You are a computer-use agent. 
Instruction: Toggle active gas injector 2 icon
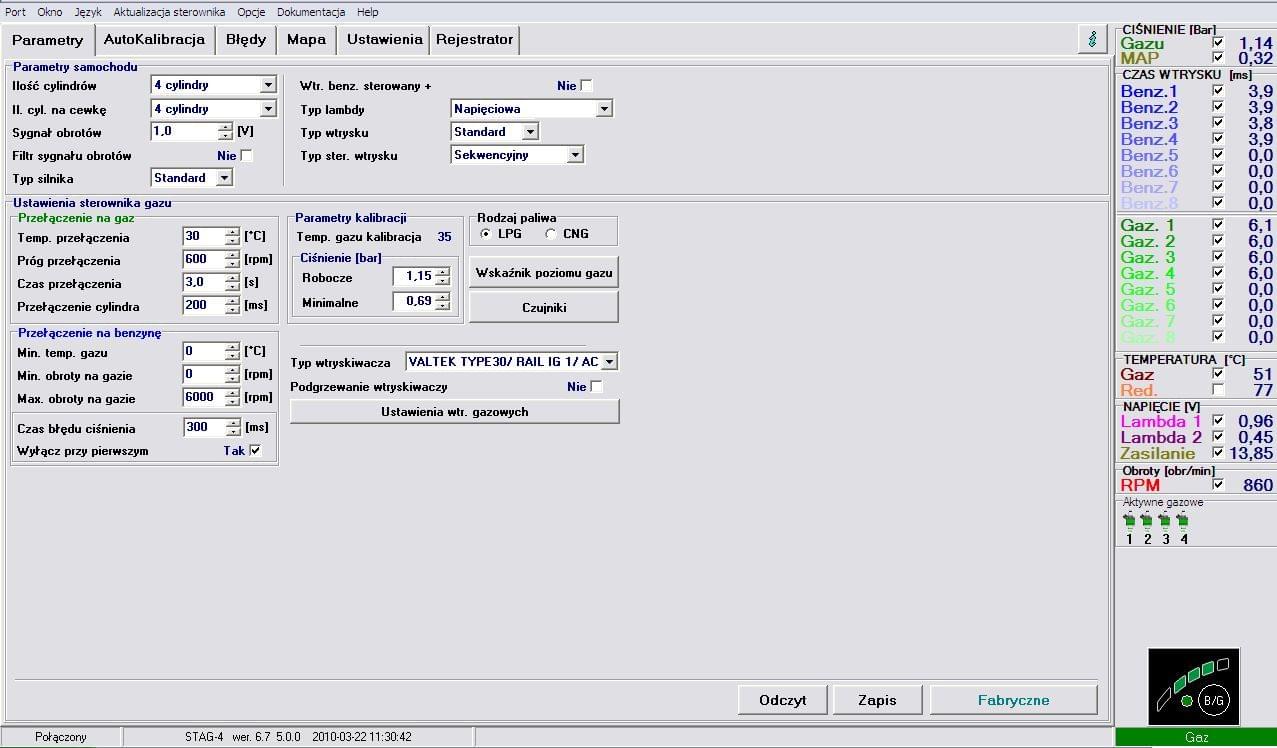tap(1147, 521)
